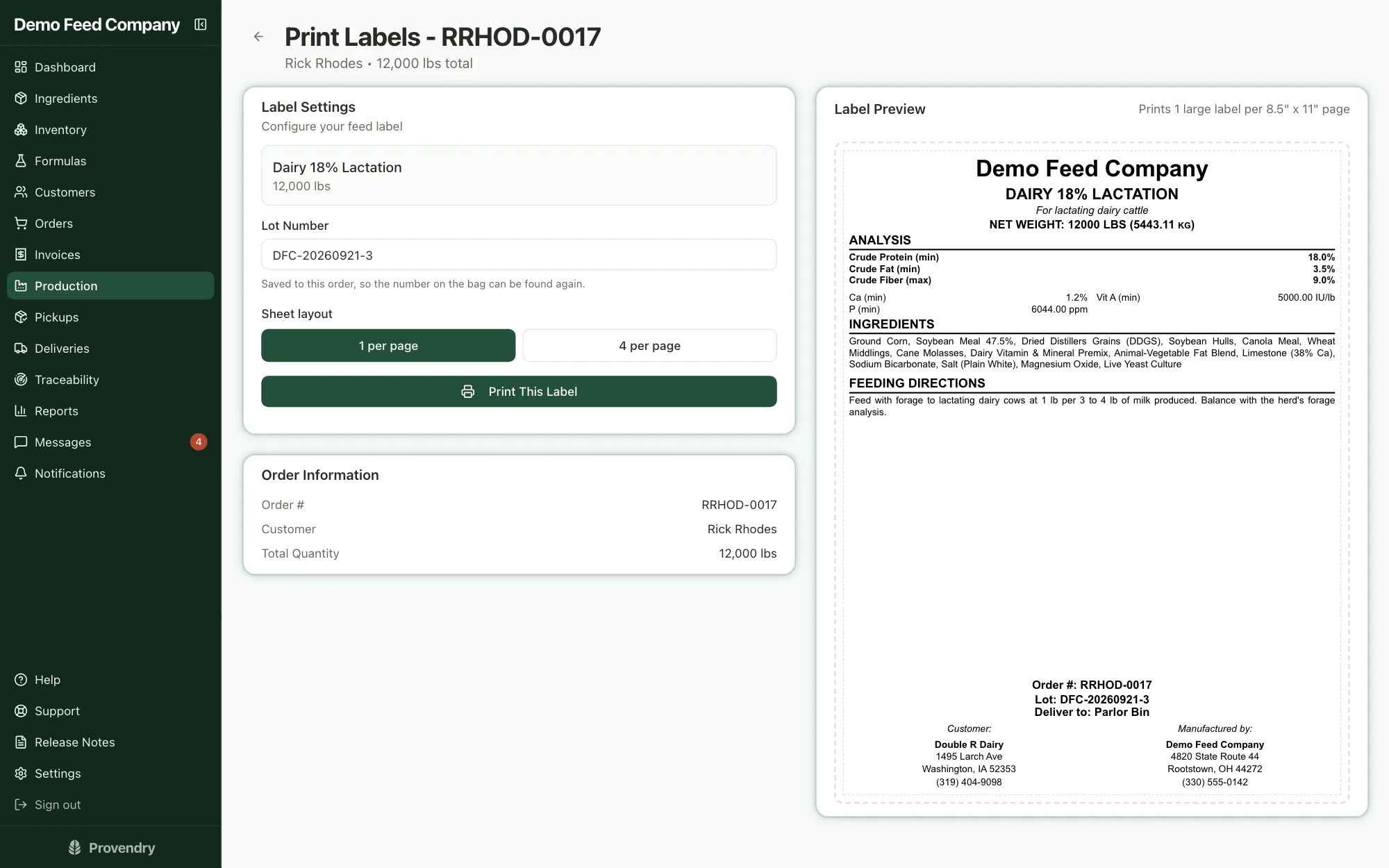Click the Provendry logo in footer
The image size is (1389, 868).
coord(111,848)
